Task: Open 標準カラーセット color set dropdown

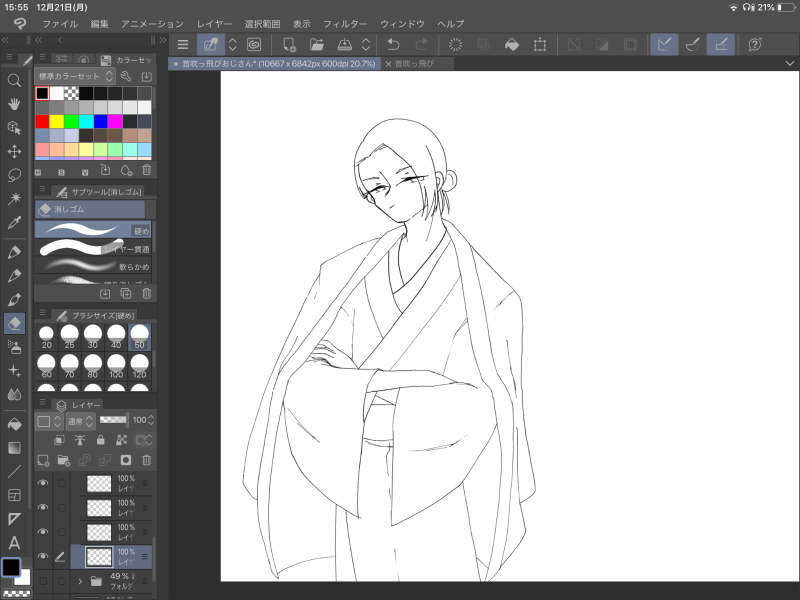Action: coord(74,77)
